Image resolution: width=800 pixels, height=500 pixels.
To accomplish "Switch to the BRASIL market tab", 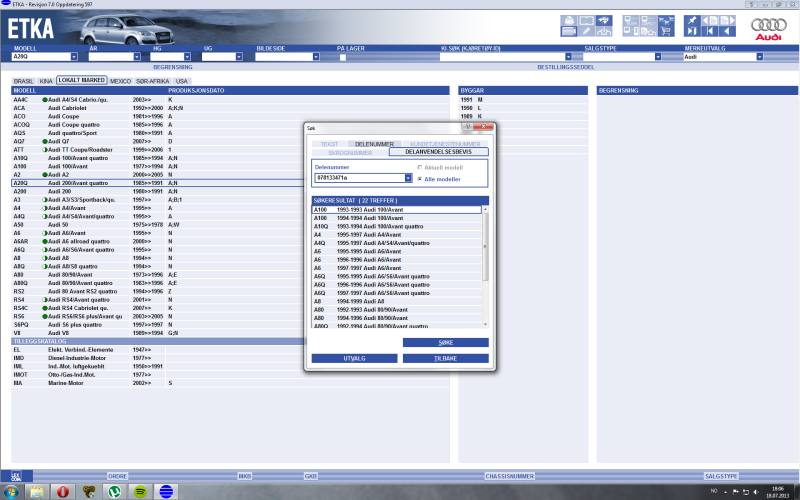I will 23,81.
